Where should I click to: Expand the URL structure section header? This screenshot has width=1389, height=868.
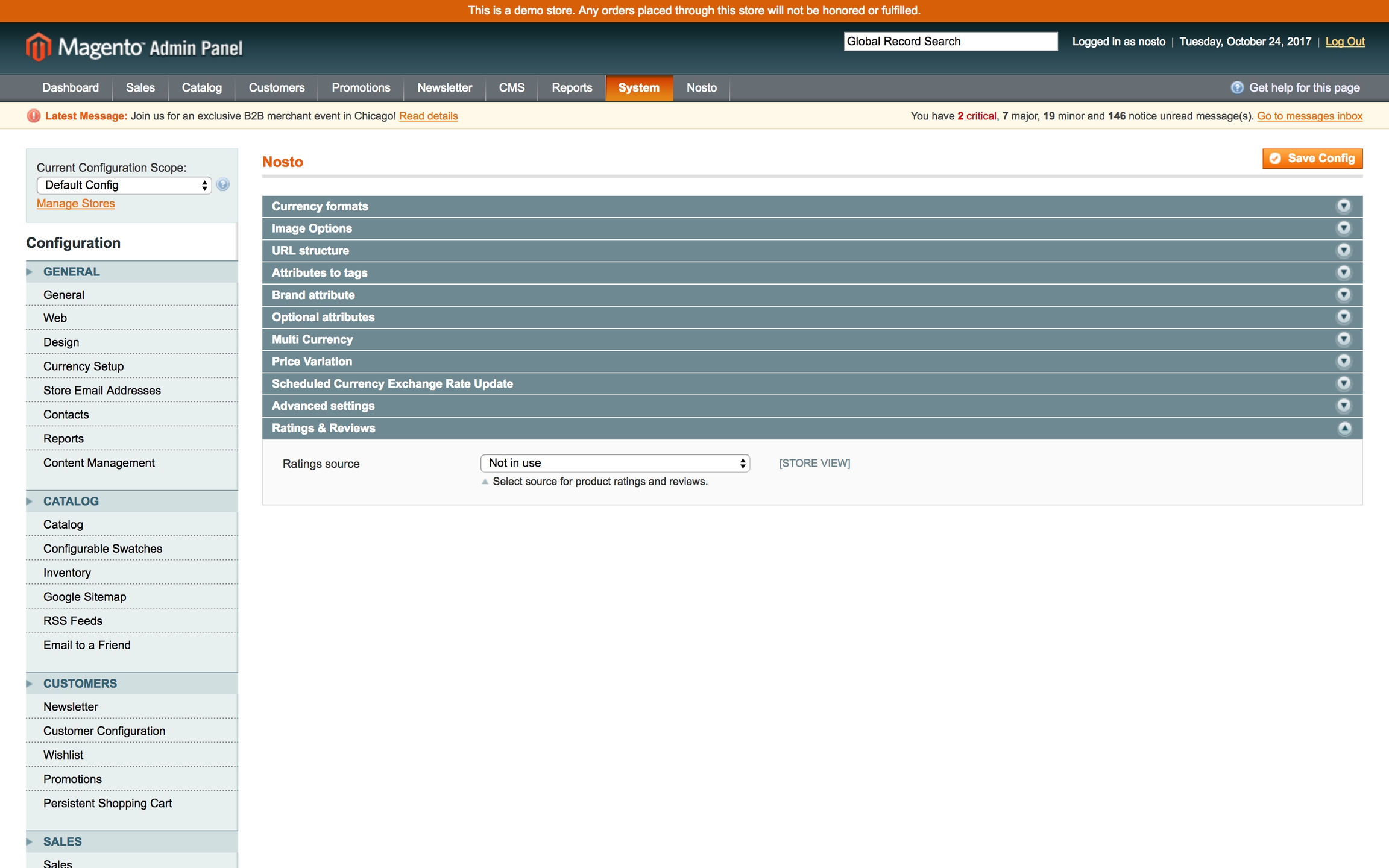tap(310, 251)
